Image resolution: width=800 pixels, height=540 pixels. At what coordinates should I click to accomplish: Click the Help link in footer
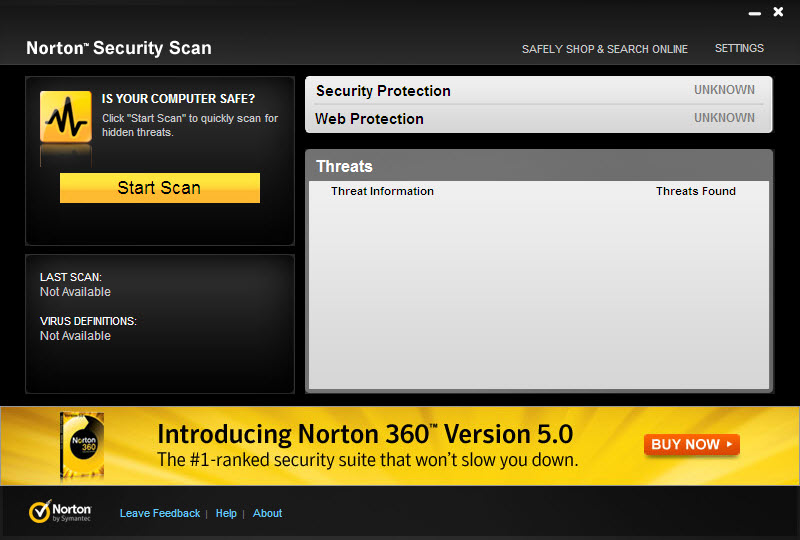click(x=226, y=513)
